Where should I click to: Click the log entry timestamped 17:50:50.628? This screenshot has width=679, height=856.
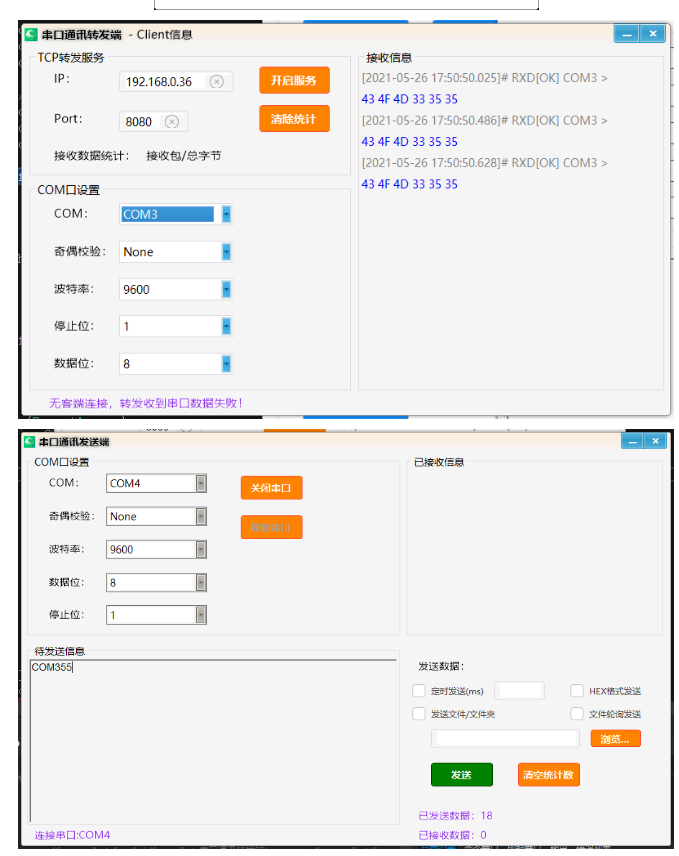(x=484, y=163)
